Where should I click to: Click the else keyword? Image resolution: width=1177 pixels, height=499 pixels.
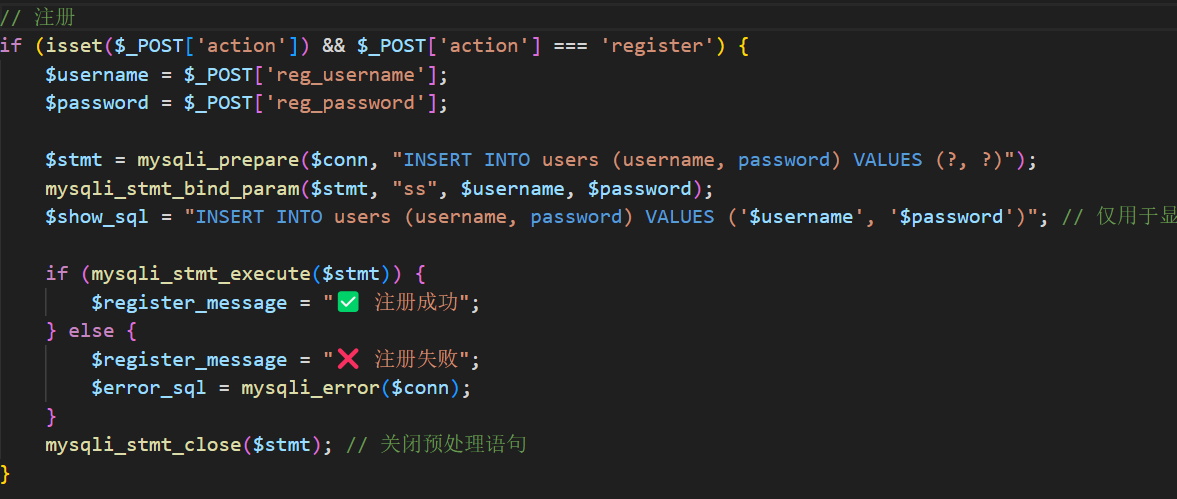coord(92,331)
